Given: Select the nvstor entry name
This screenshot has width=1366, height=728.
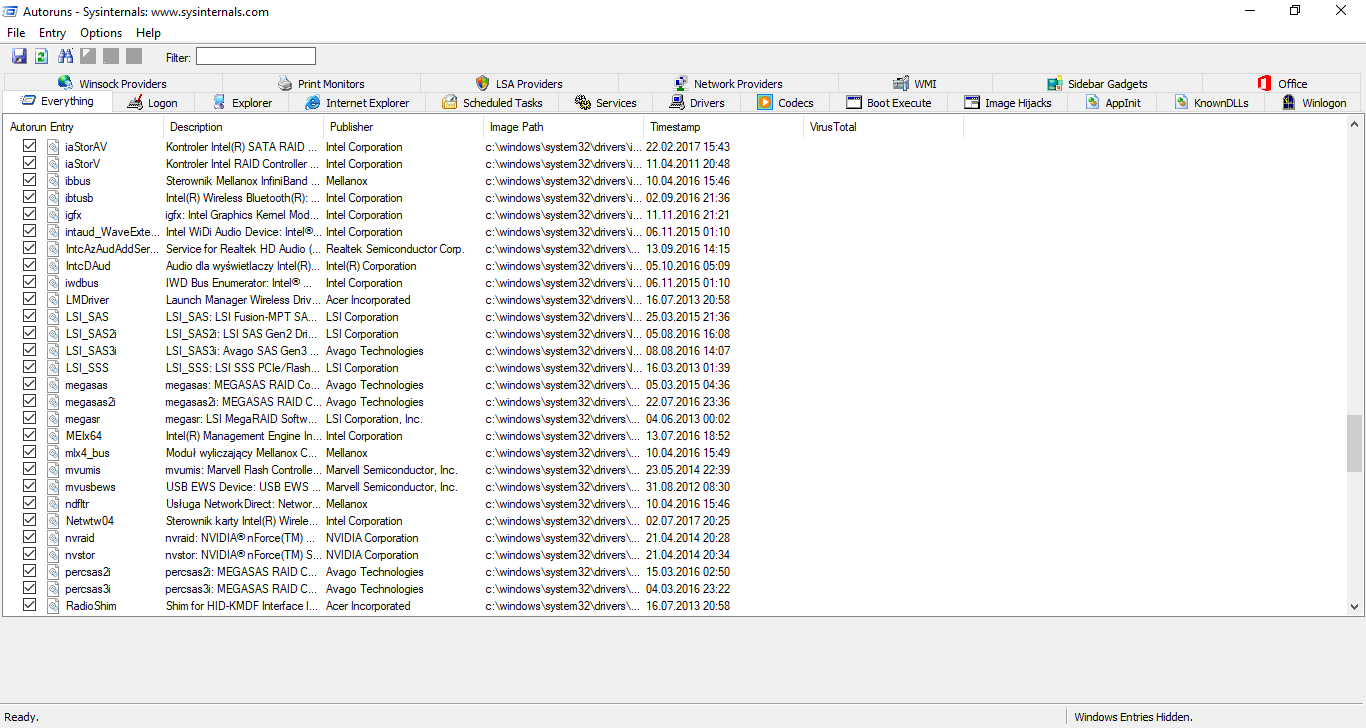Looking at the screenshot, I should click(80, 555).
